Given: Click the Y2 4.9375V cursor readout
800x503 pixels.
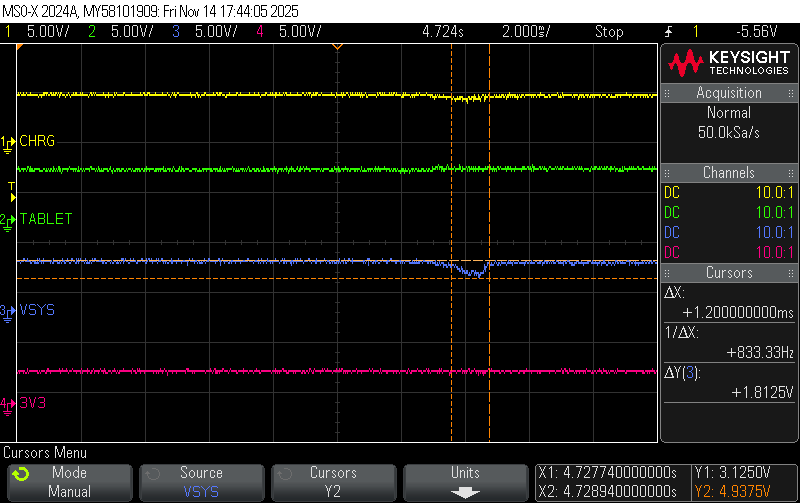Looking at the screenshot, I should pyautogui.click(x=732, y=491).
